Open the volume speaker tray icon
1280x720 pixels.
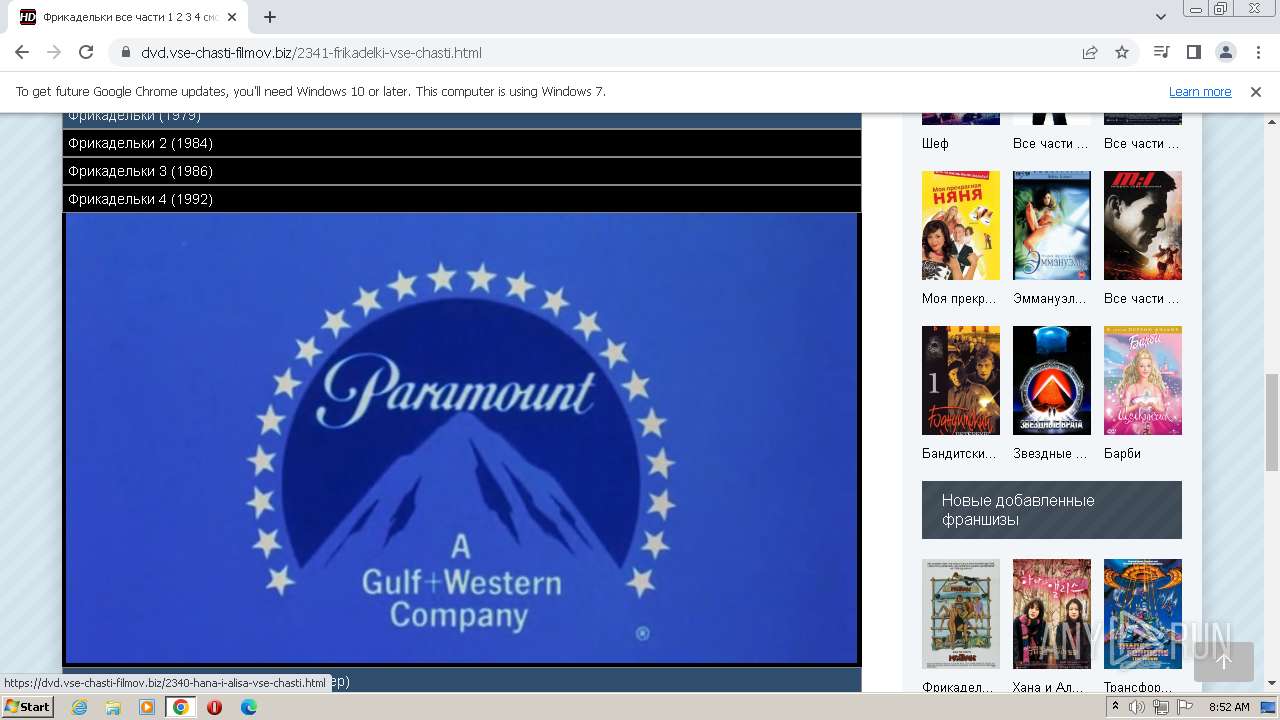(x=1137, y=707)
